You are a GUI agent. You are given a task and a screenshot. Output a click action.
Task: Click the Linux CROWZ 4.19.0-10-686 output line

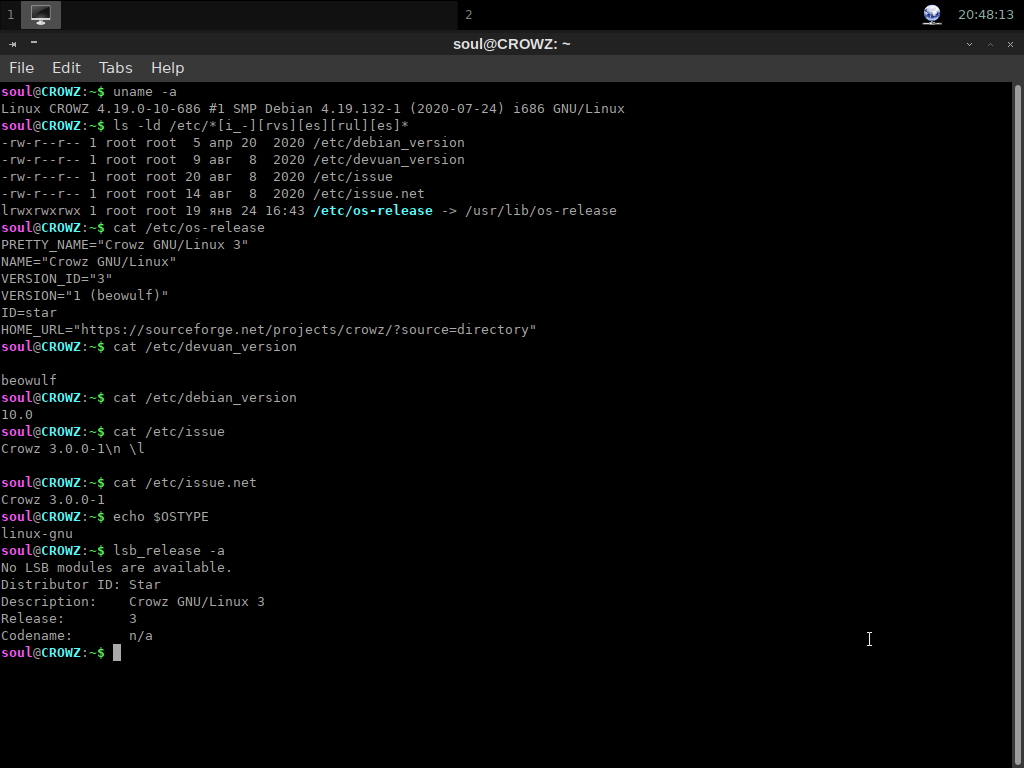[313, 109]
